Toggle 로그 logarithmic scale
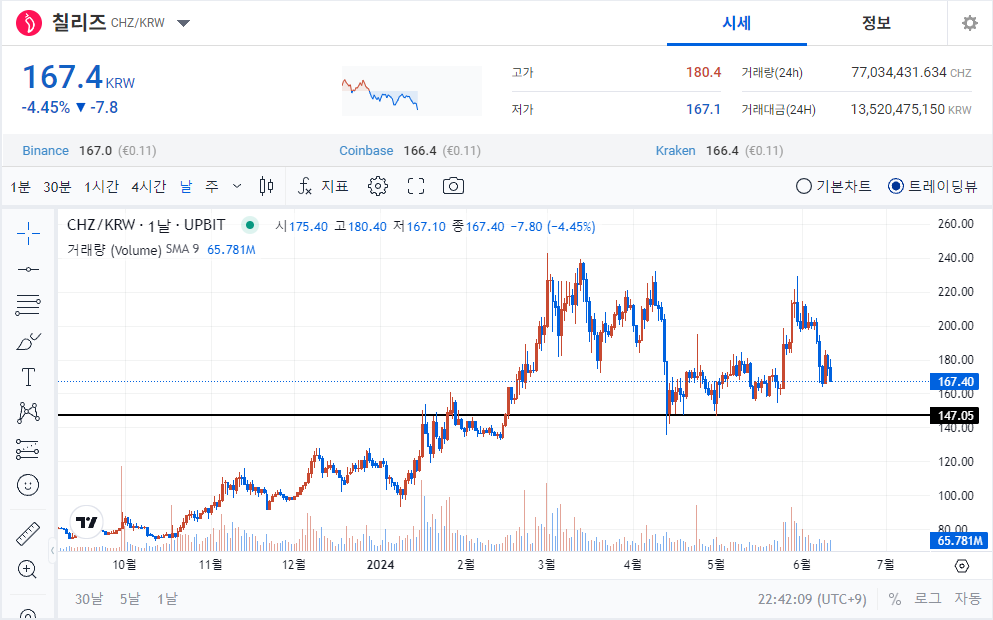 [x=927, y=598]
